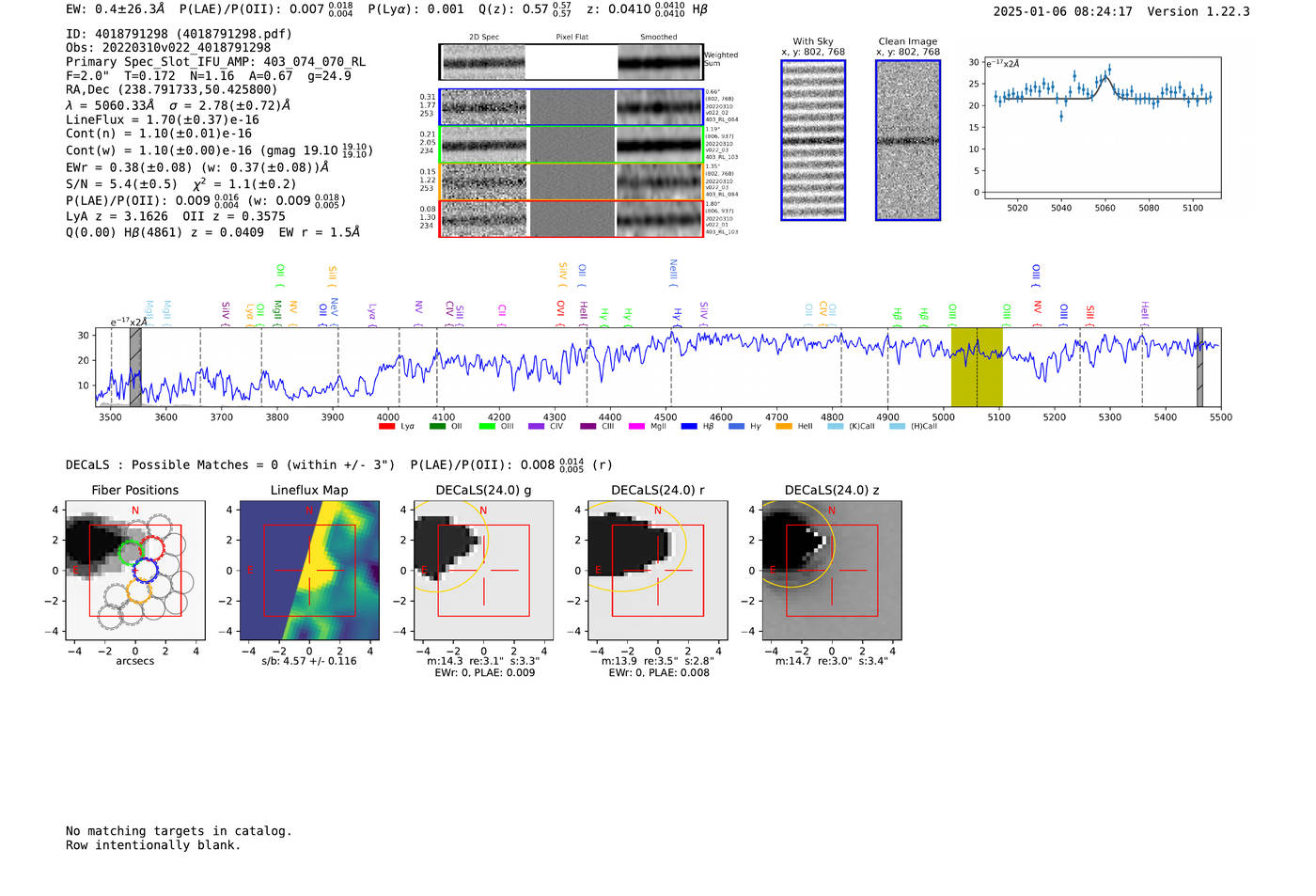Click the red Lyα legend swatch
This screenshot has height=896, width=1316.
386,427
